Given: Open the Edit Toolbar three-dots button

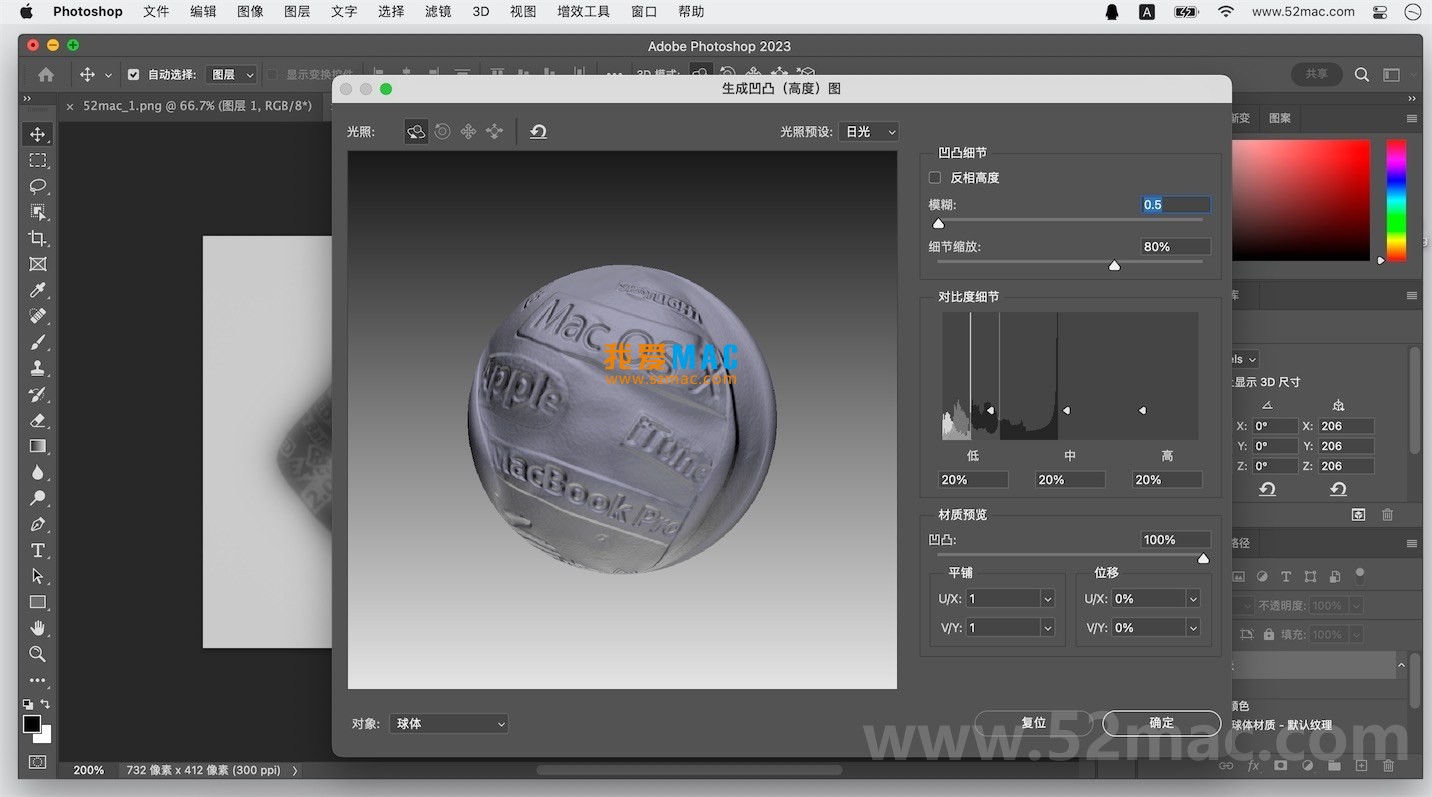Looking at the screenshot, I should 38,680.
